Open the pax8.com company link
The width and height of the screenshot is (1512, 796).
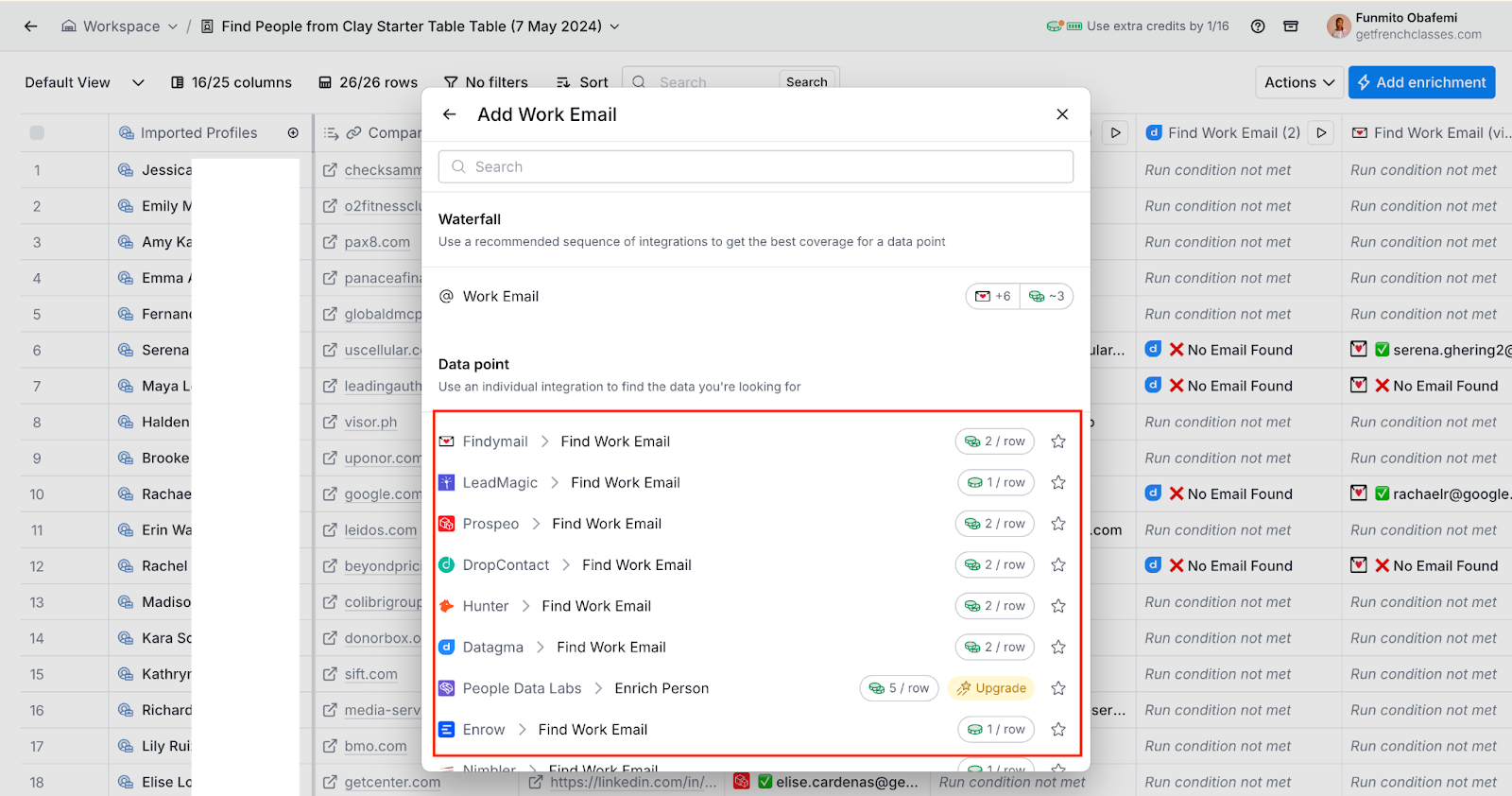point(377,242)
